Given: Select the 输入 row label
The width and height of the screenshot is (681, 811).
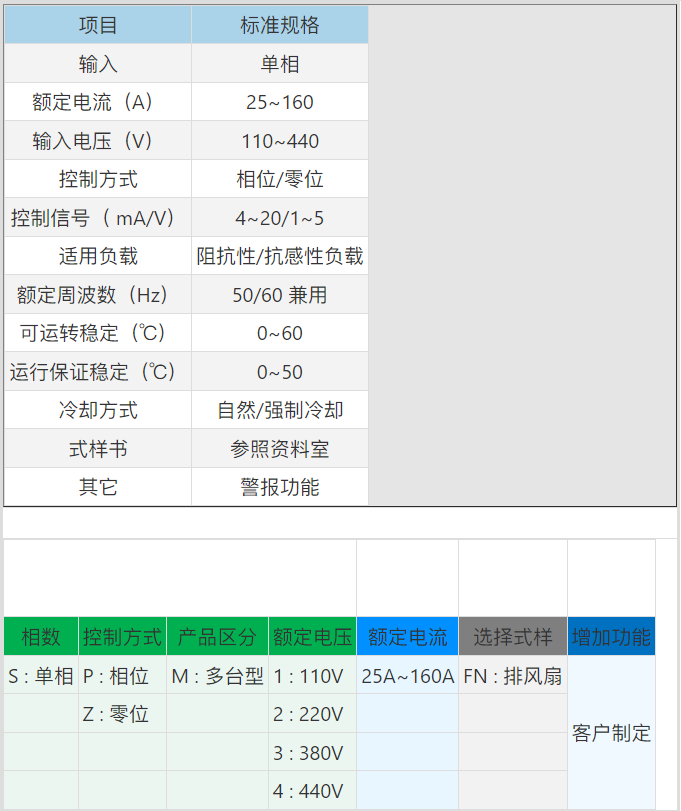Looking at the screenshot, I should 98,64.
